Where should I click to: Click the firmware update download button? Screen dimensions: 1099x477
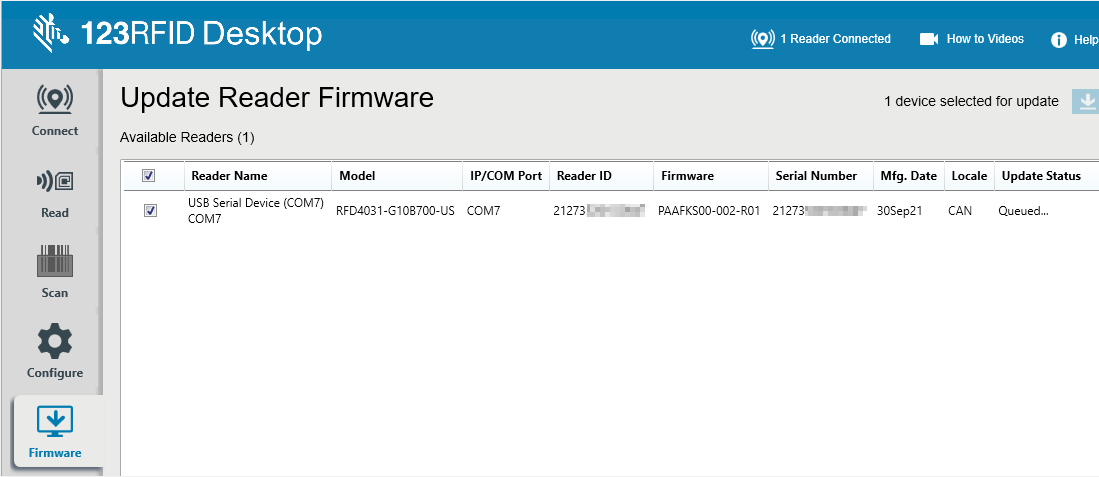pyautogui.click(x=1085, y=101)
